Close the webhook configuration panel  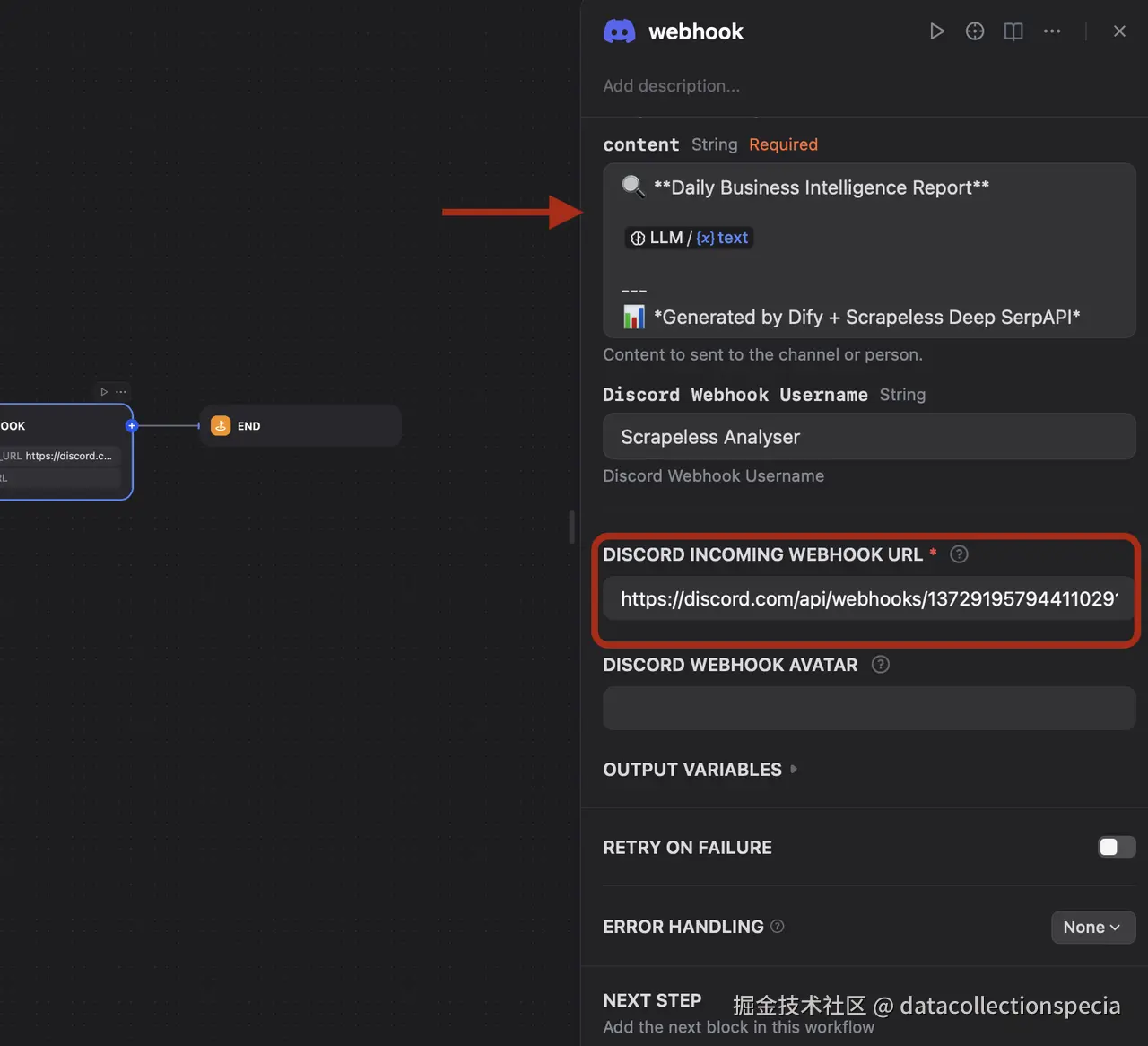pyautogui.click(x=1119, y=31)
